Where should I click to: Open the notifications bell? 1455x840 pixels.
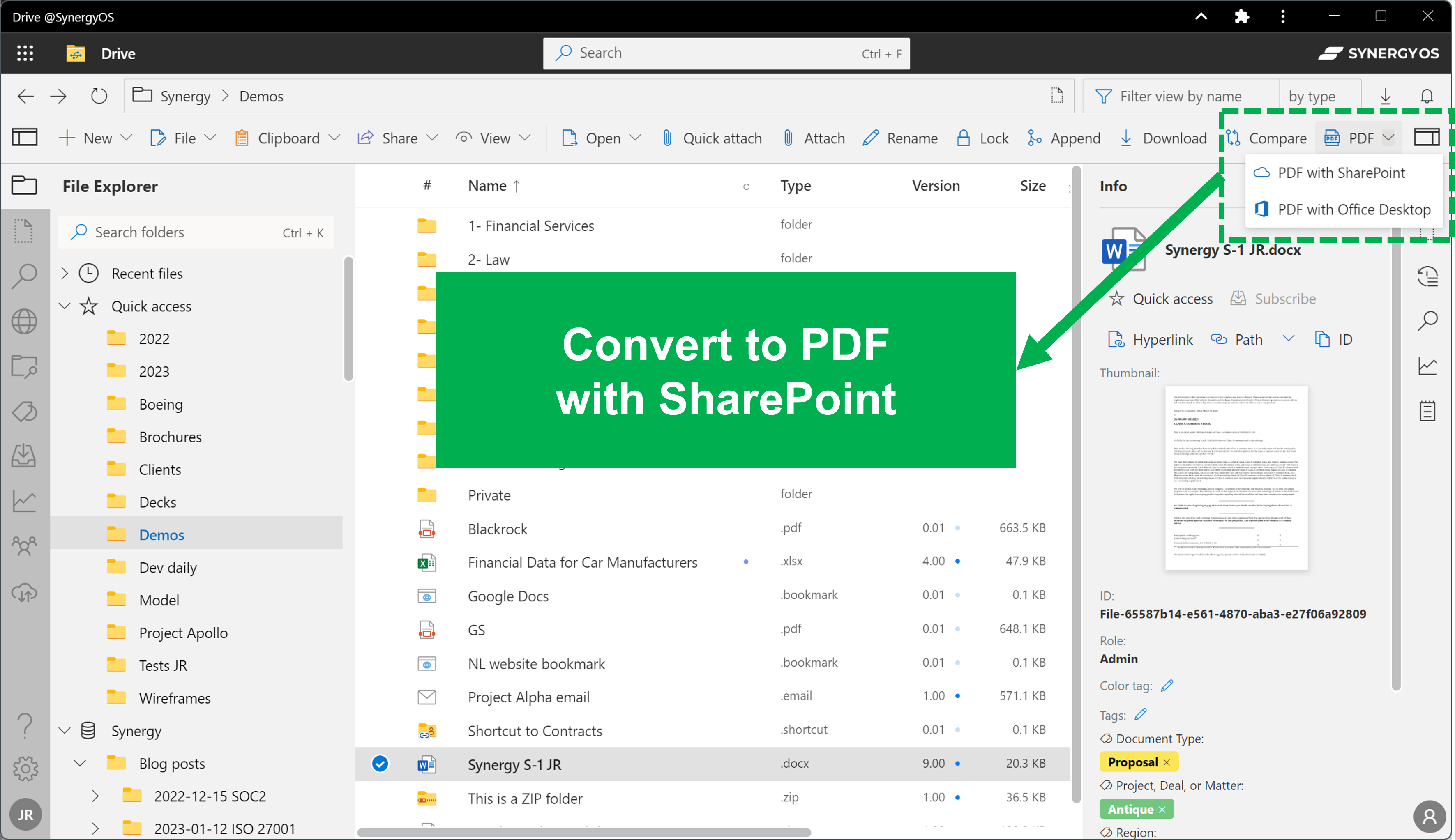point(1426,96)
